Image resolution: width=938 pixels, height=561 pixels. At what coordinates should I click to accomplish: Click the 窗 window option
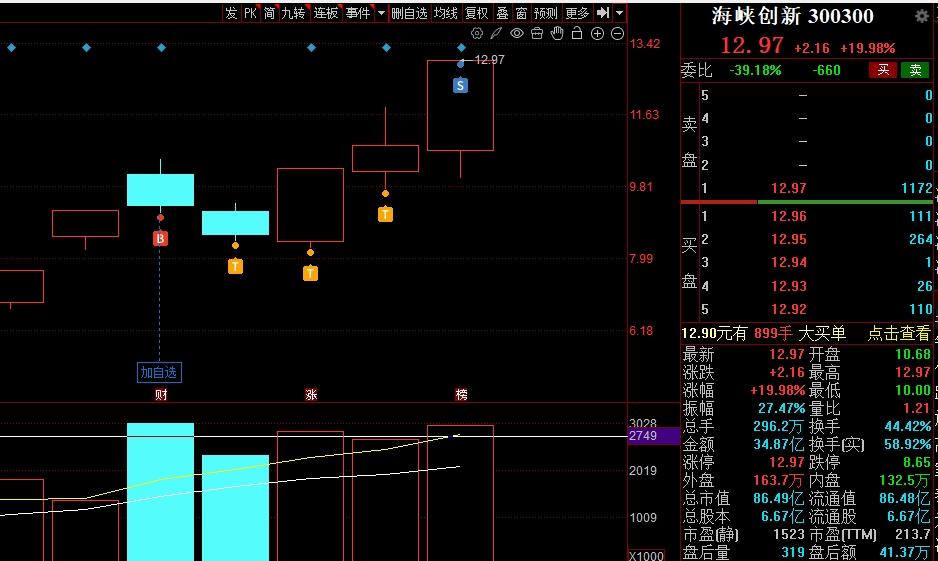(x=522, y=13)
